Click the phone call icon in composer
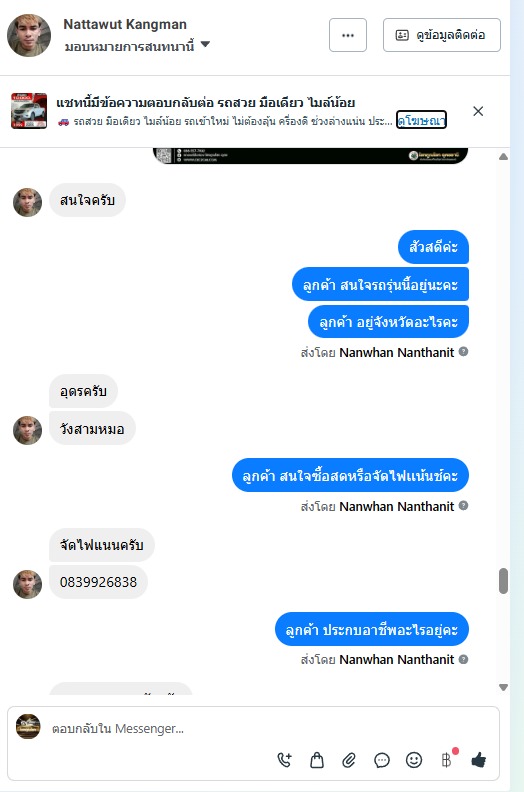The image size is (524, 792). (x=284, y=760)
